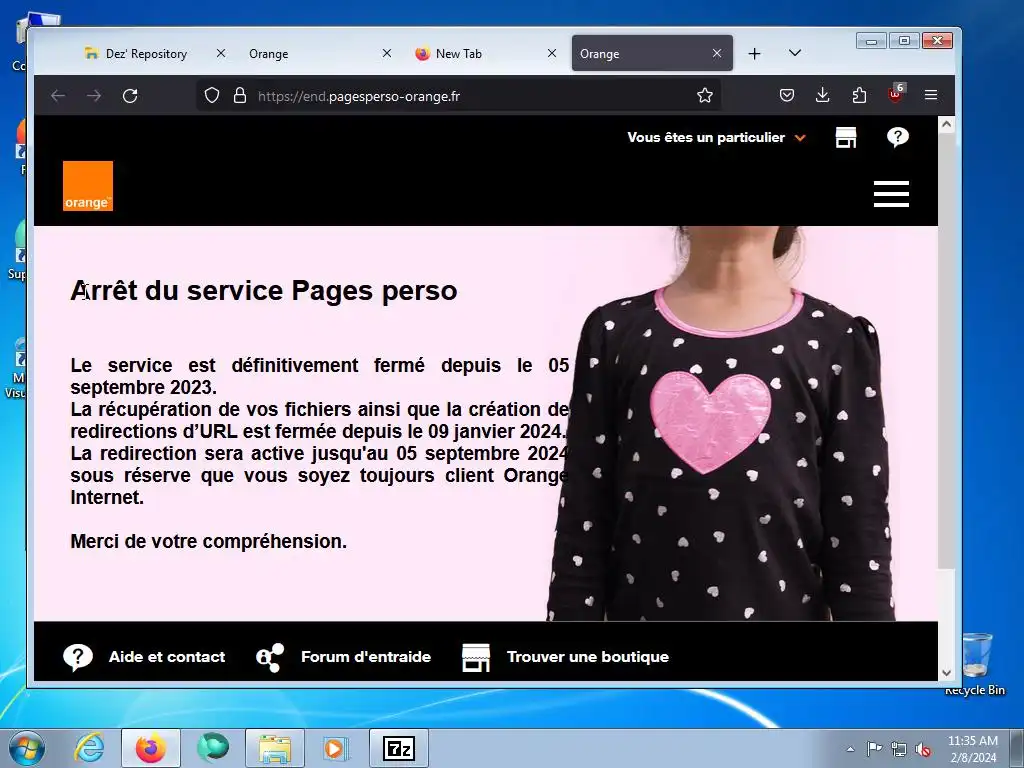
Task: Click the 7-Zip taskbar icon
Action: (399, 748)
